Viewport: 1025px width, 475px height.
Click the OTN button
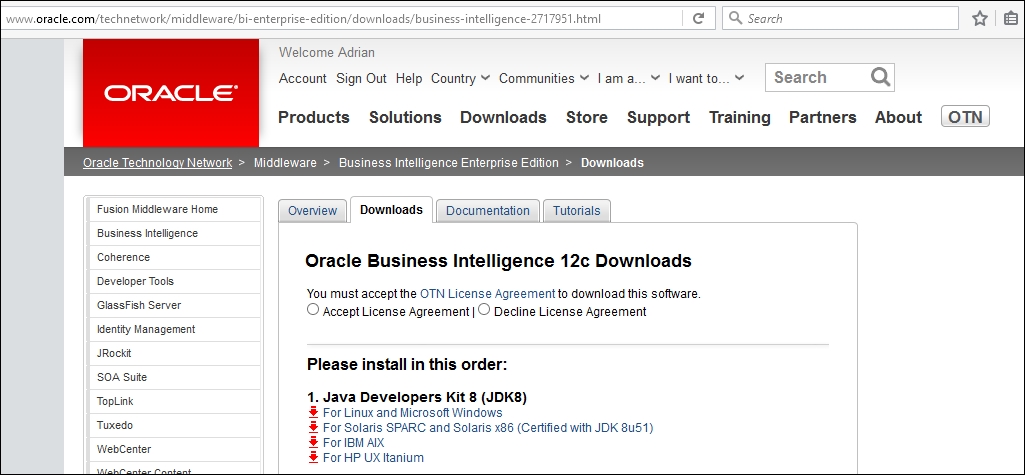click(966, 117)
